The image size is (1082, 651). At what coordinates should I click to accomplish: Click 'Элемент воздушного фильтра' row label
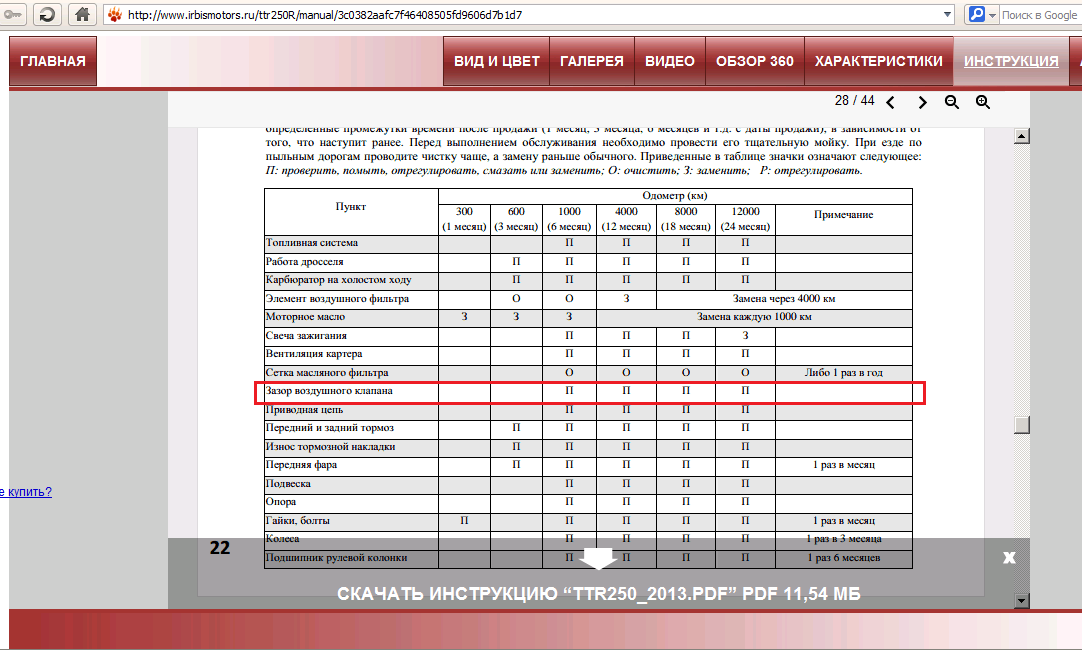coord(337,299)
